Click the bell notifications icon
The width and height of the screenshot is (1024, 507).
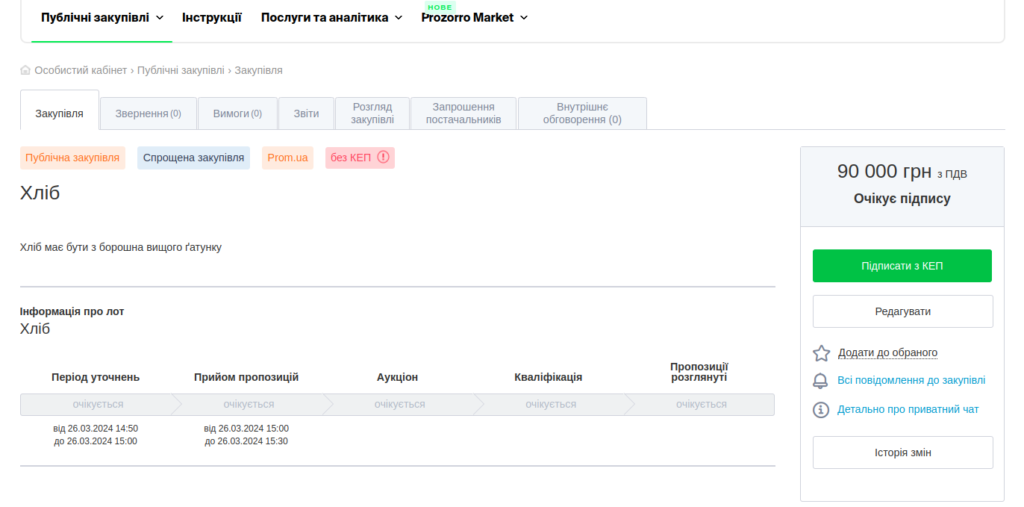point(821,381)
